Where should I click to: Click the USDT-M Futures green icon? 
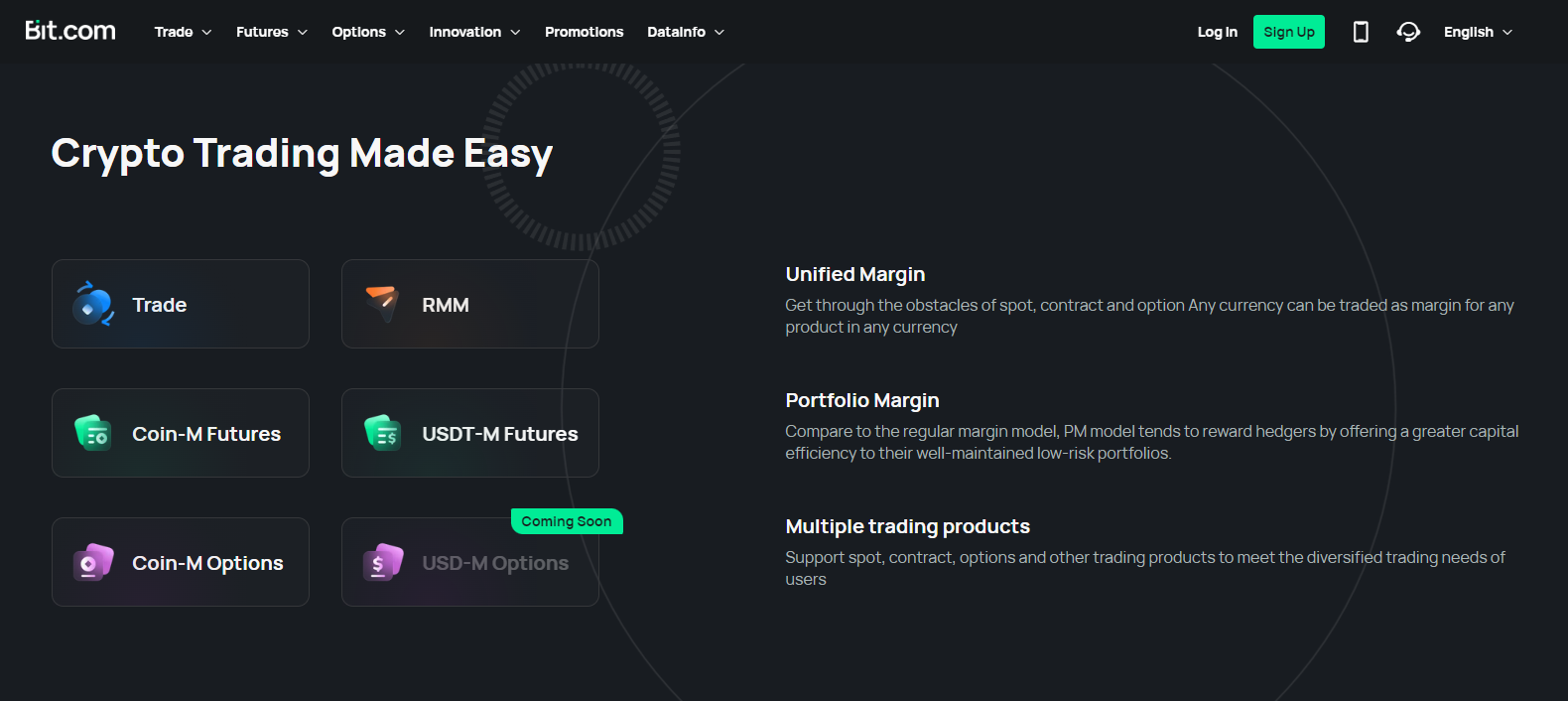click(383, 433)
